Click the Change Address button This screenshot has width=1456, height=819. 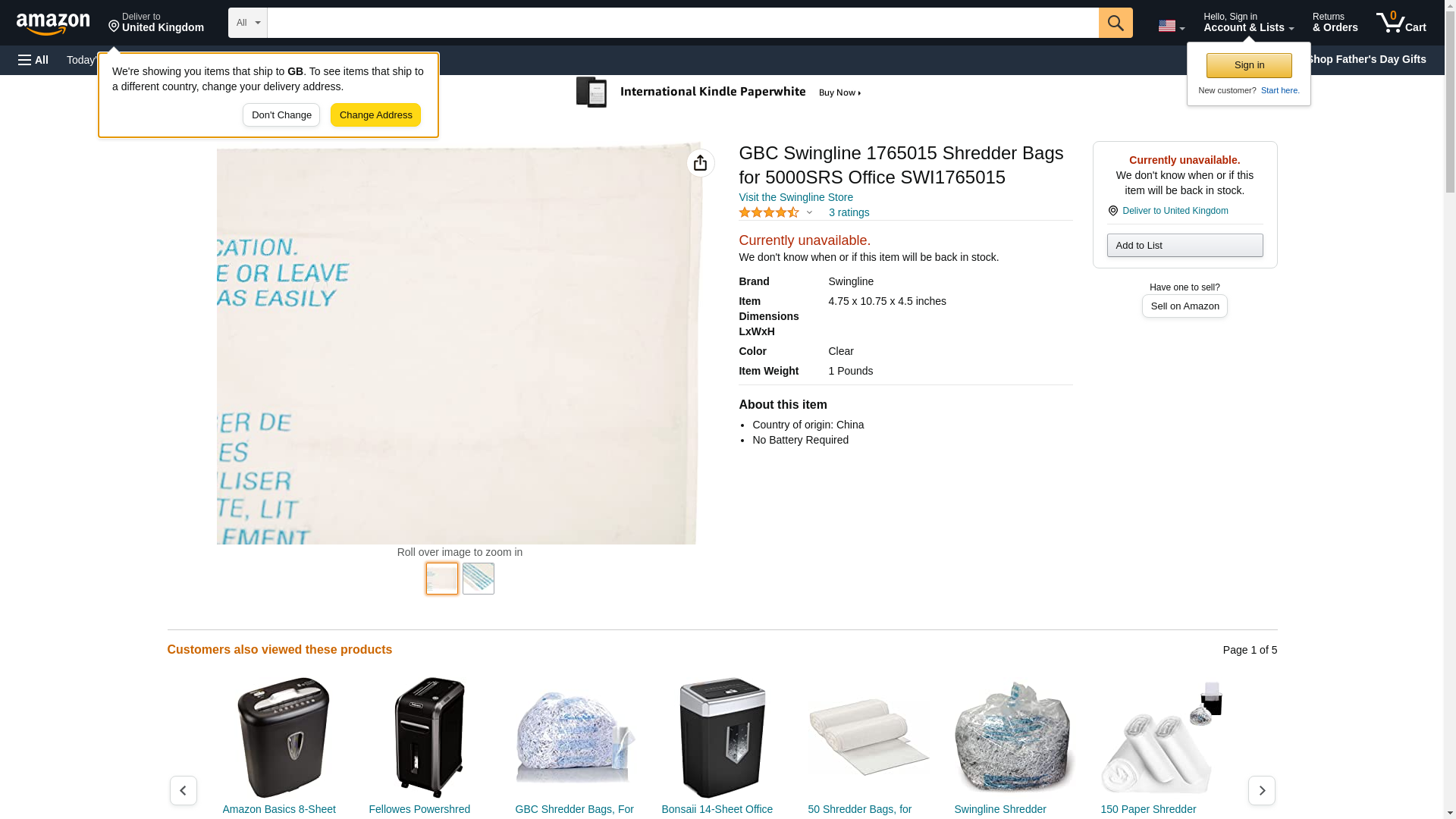tap(375, 115)
